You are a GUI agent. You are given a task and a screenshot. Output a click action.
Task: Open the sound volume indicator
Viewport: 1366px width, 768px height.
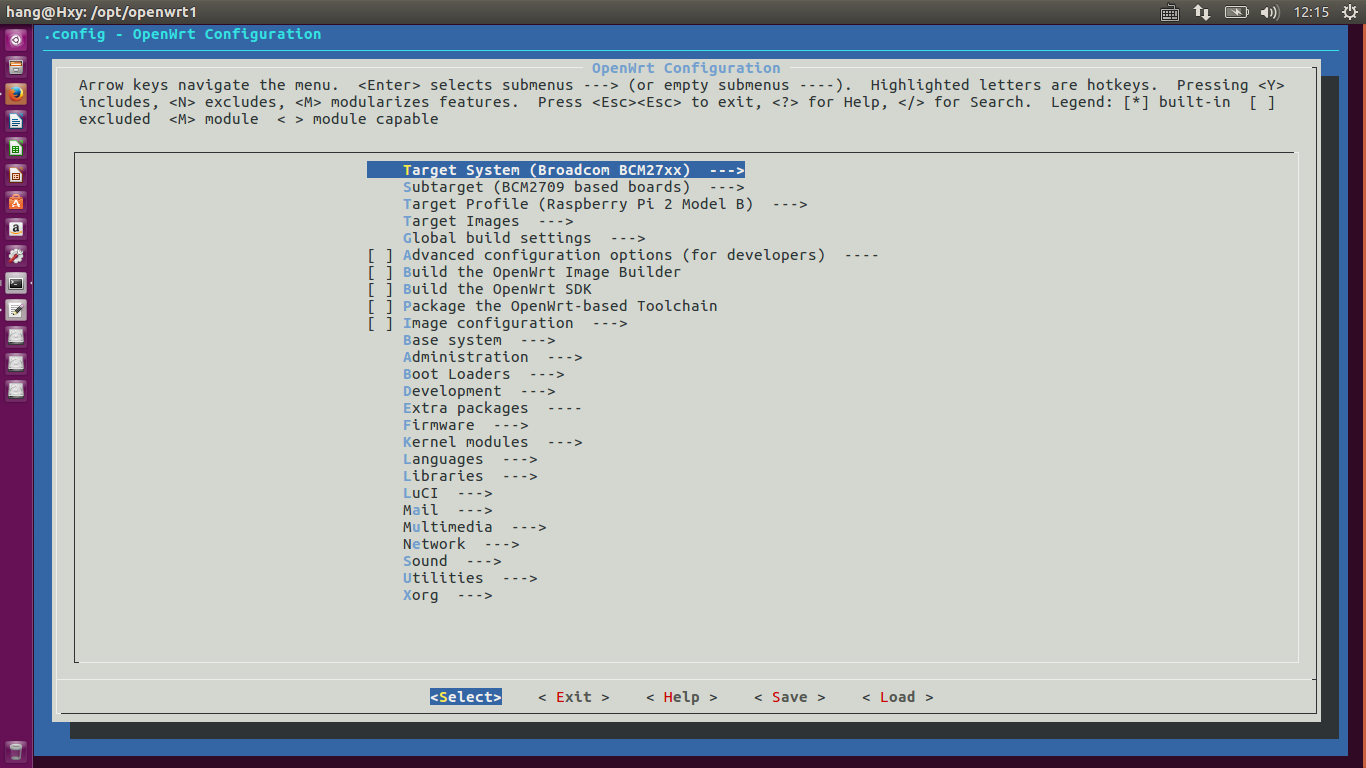1270,12
